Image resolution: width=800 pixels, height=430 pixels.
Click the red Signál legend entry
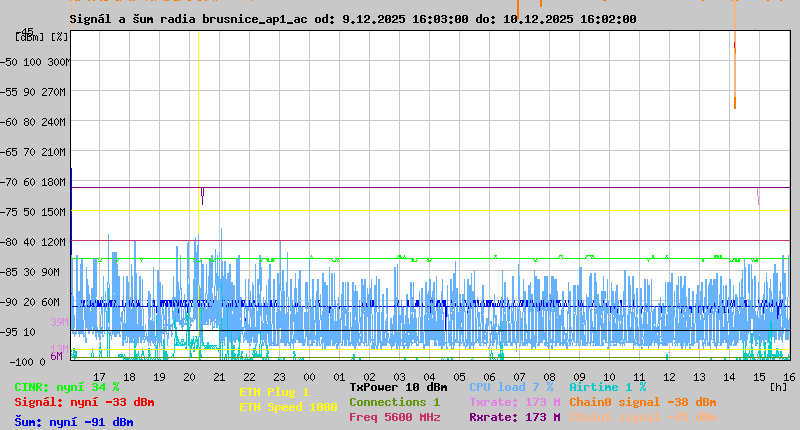point(84,402)
